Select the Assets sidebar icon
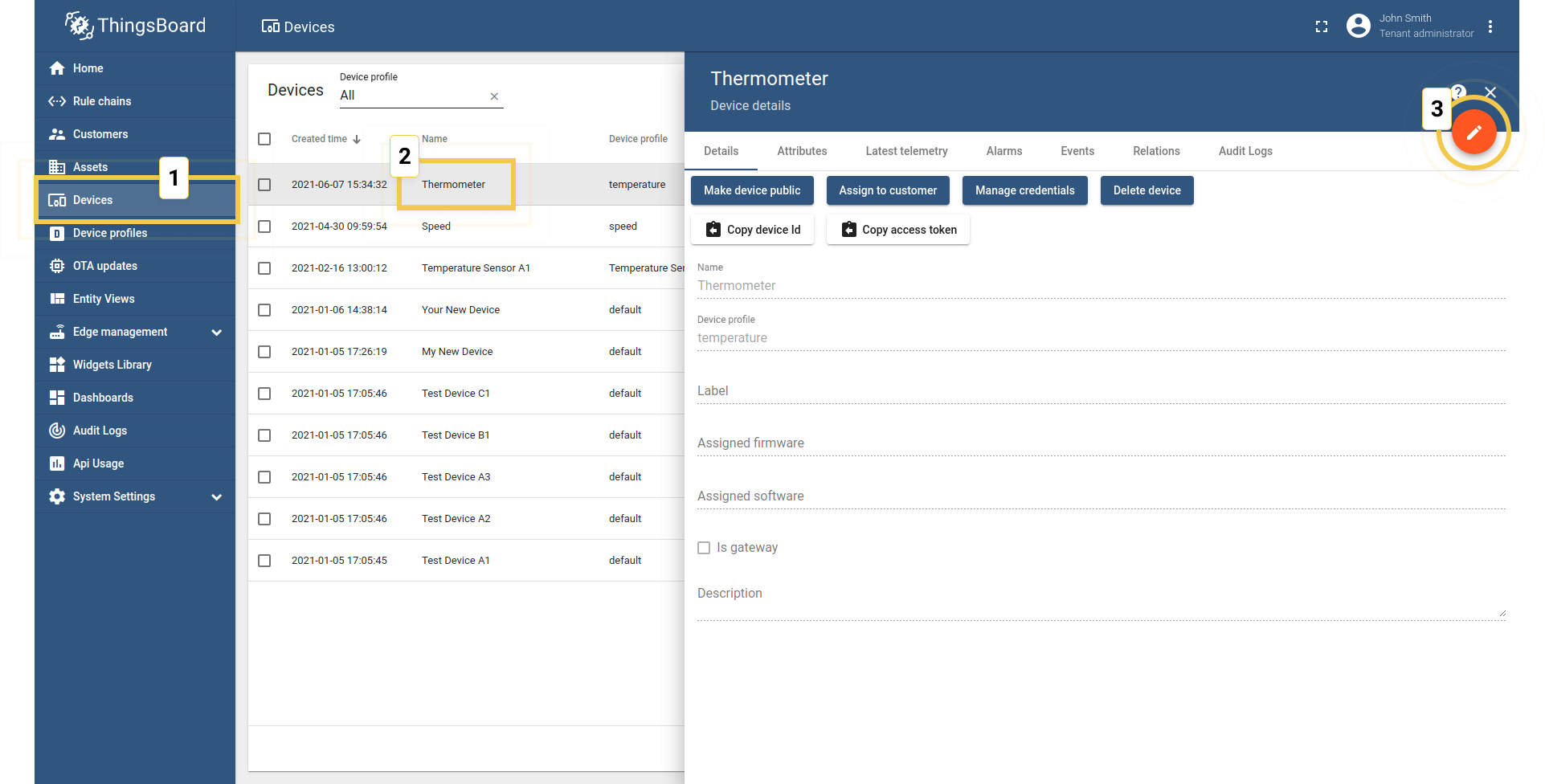Image resolution: width=1545 pixels, height=784 pixels. [57, 166]
